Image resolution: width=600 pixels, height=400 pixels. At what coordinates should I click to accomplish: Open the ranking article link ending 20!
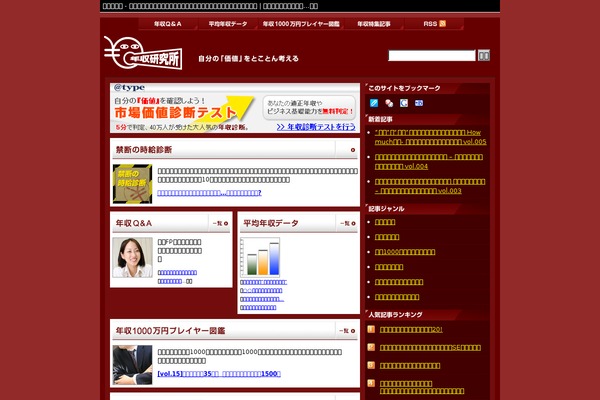click(x=411, y=330)
